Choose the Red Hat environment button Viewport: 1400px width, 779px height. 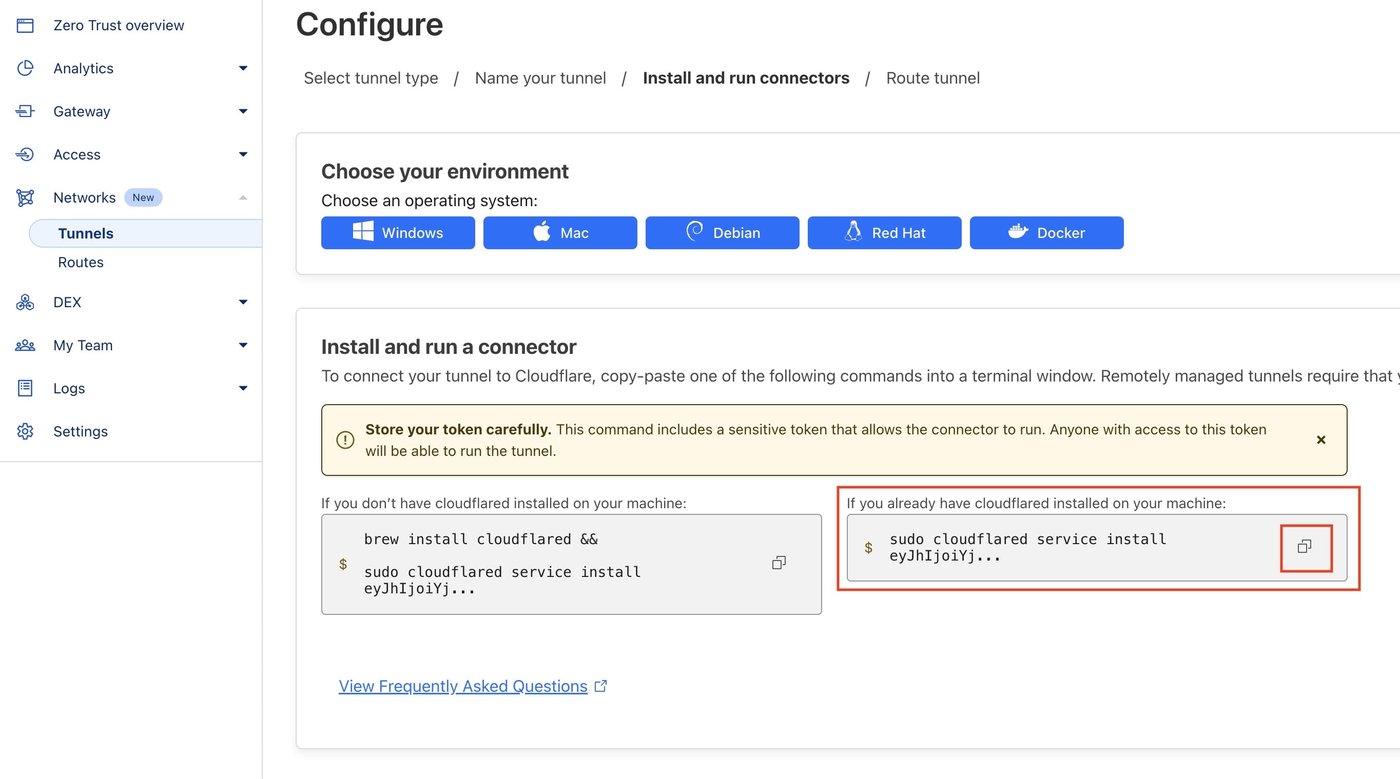884,233
